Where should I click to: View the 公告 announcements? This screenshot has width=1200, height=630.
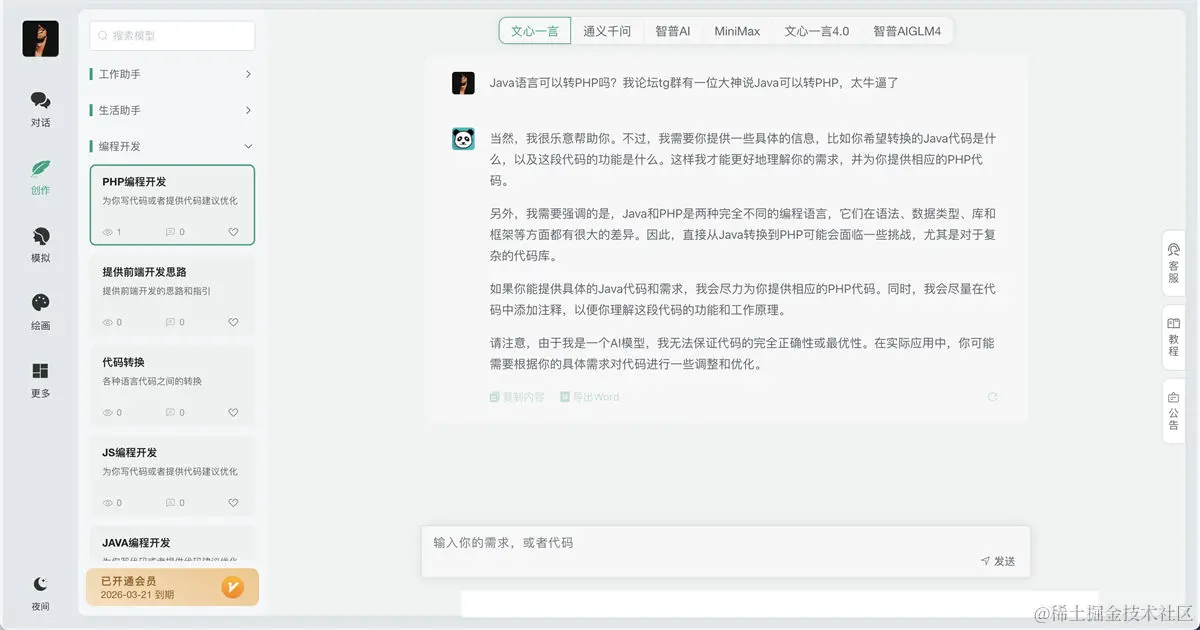point(1172,411)
